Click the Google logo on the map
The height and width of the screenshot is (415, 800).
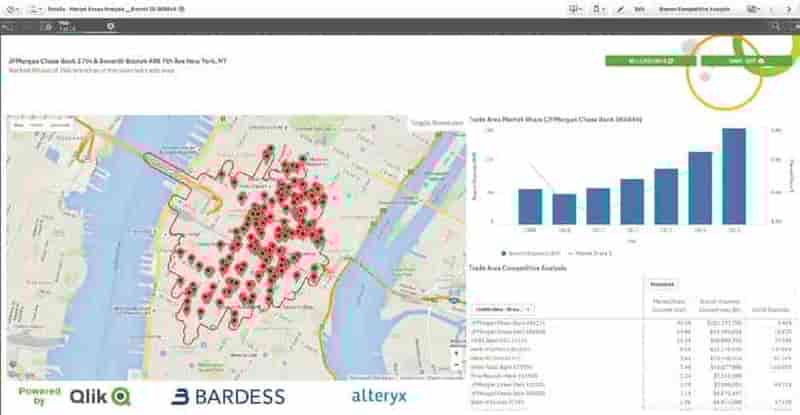click(x=20, y=375)
